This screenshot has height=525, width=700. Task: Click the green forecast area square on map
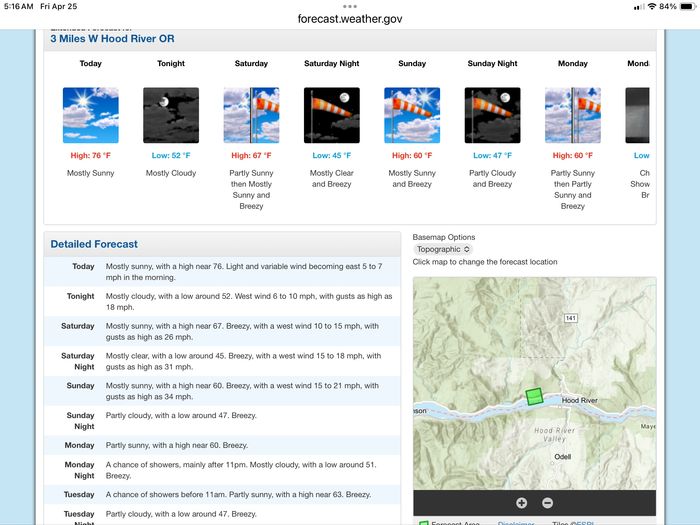(x=534, y=397)
